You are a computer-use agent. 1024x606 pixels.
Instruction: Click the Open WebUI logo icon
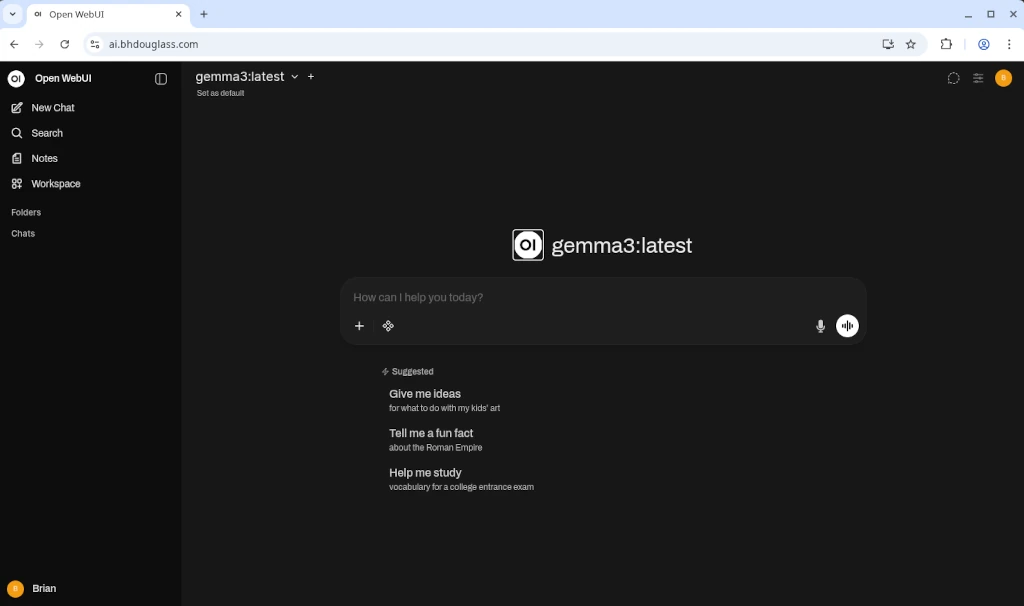[16, 78]
